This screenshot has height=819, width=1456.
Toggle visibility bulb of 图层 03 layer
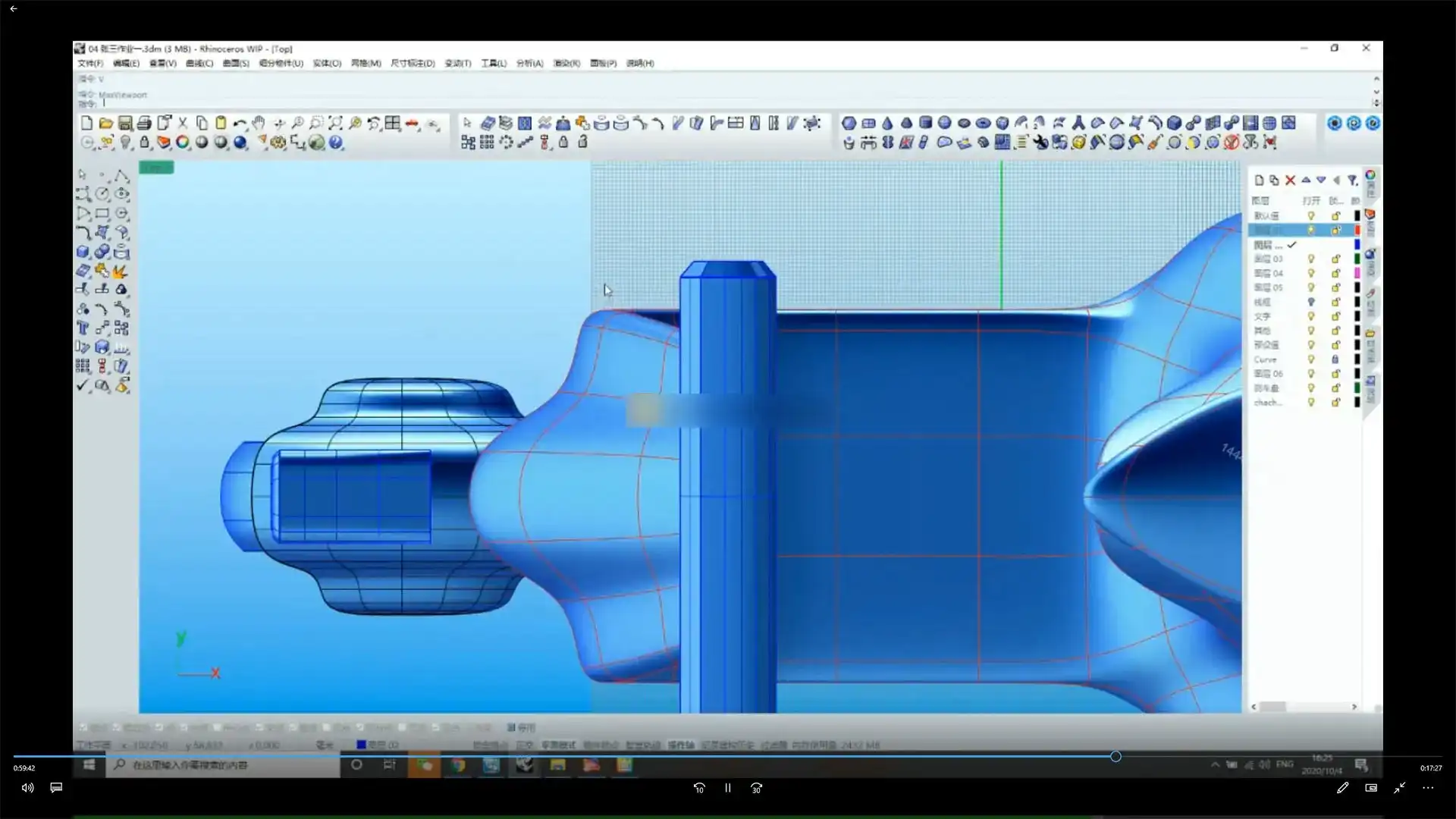tap(1311, 259)
